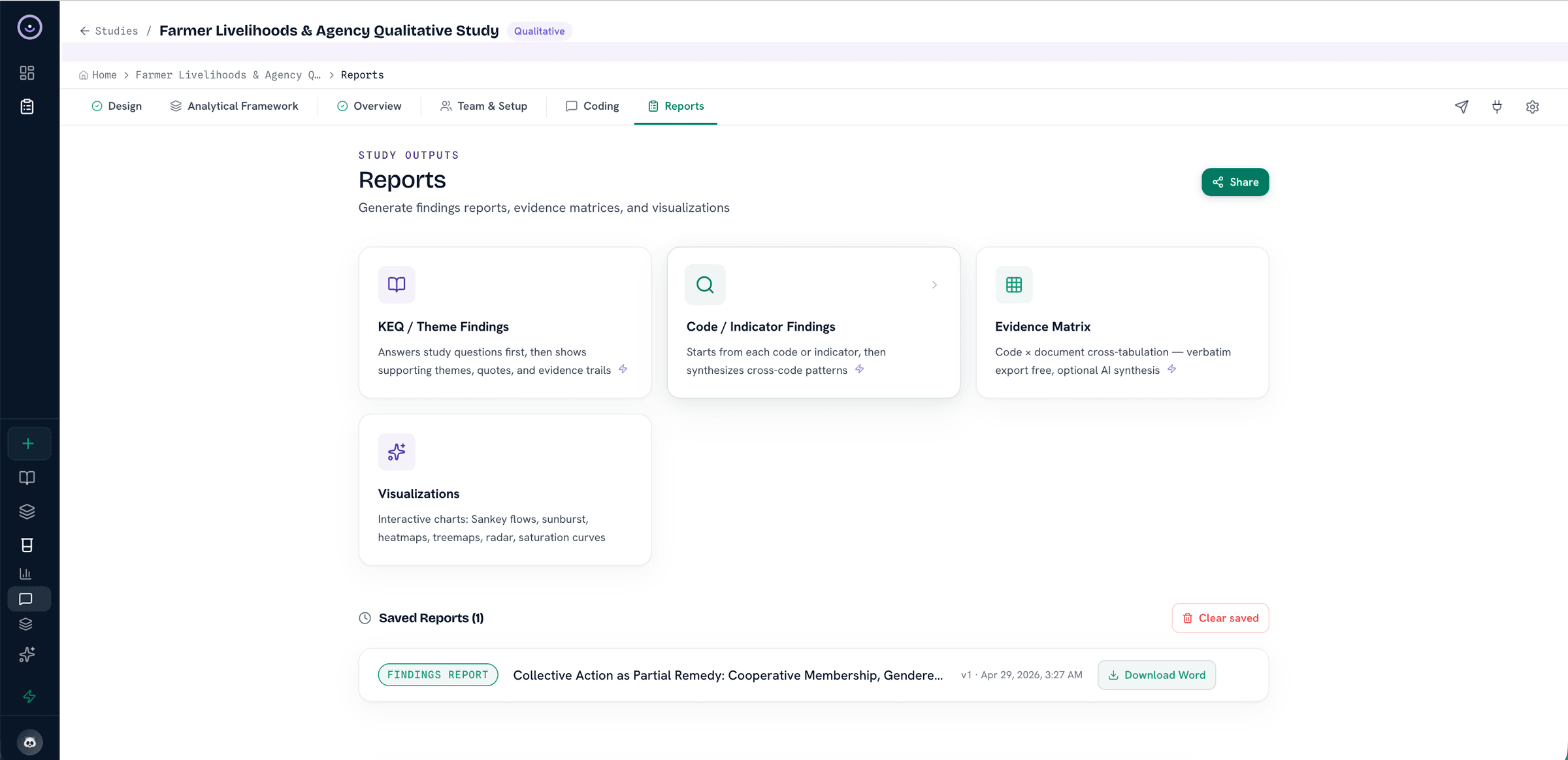
Task: Click the Home breadcrumb link
Action: 105,75
